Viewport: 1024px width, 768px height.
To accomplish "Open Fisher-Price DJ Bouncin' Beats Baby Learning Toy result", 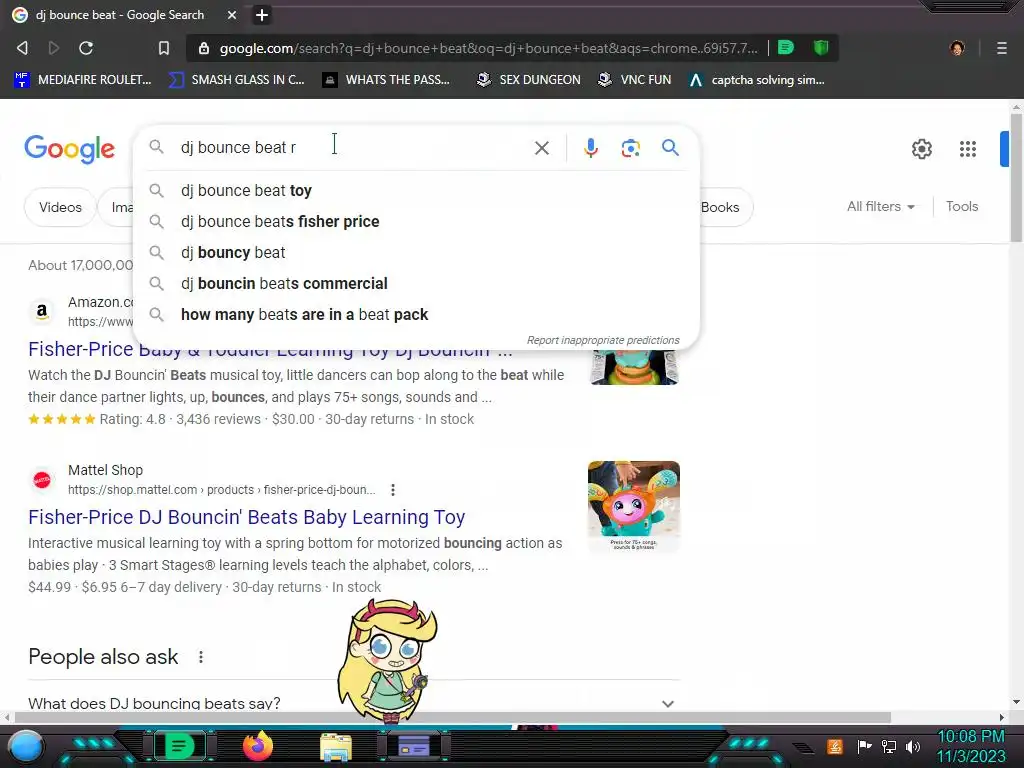I will 246,517.
